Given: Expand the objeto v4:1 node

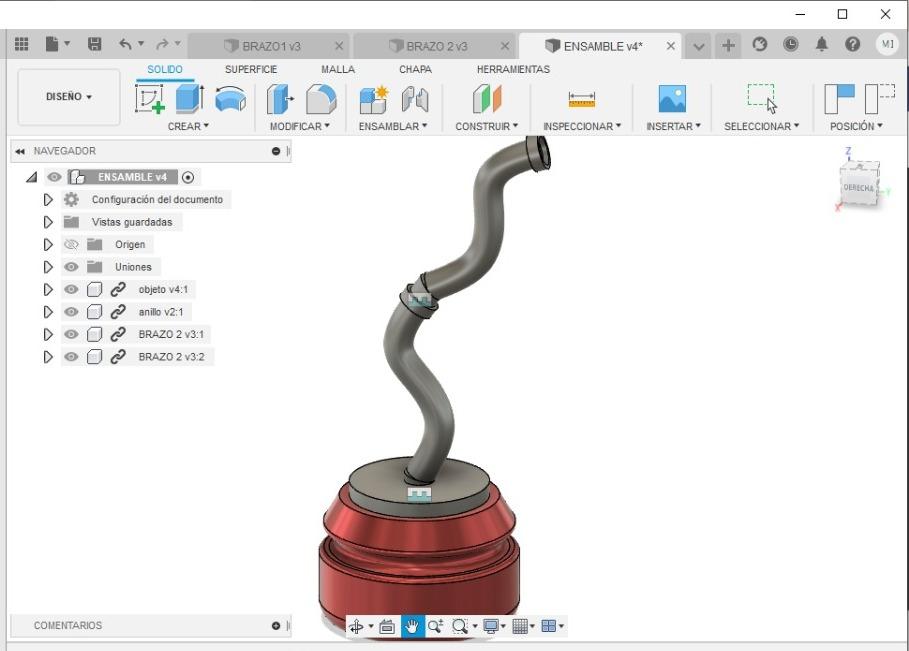Looking at the screenshot, I should (x=48, y=289).
